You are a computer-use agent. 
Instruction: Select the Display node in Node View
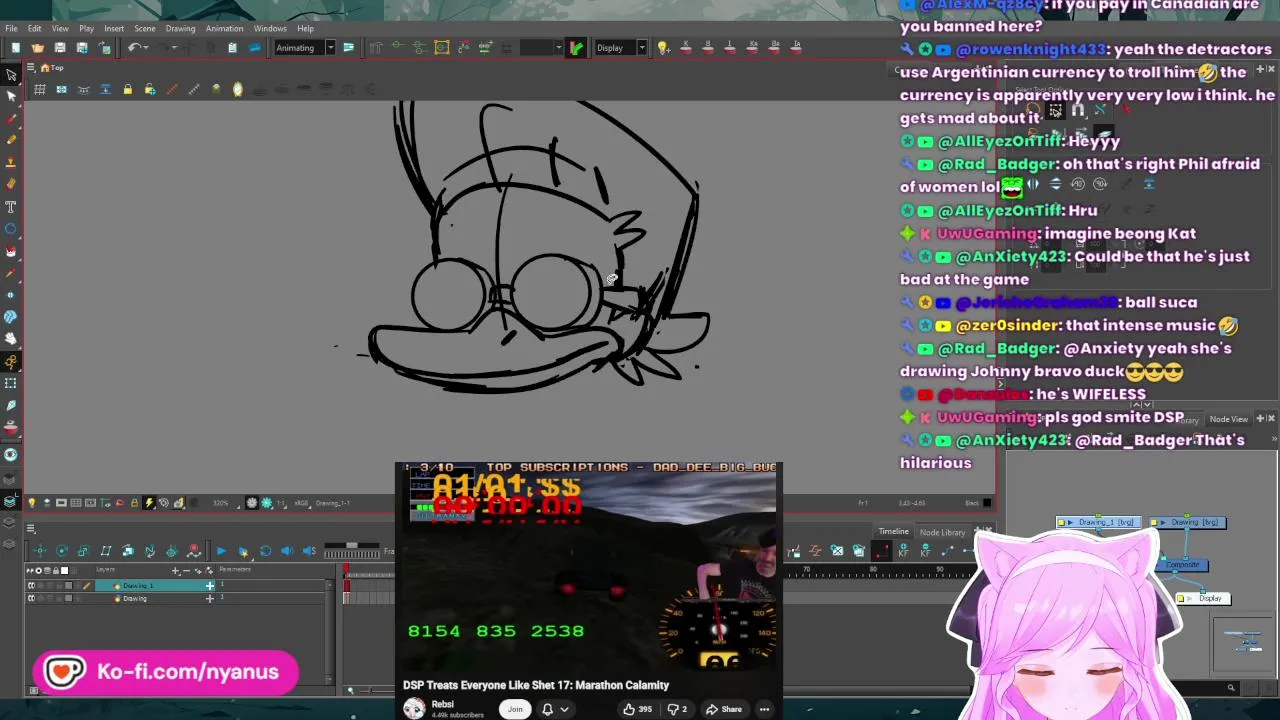pos(1202,598)
